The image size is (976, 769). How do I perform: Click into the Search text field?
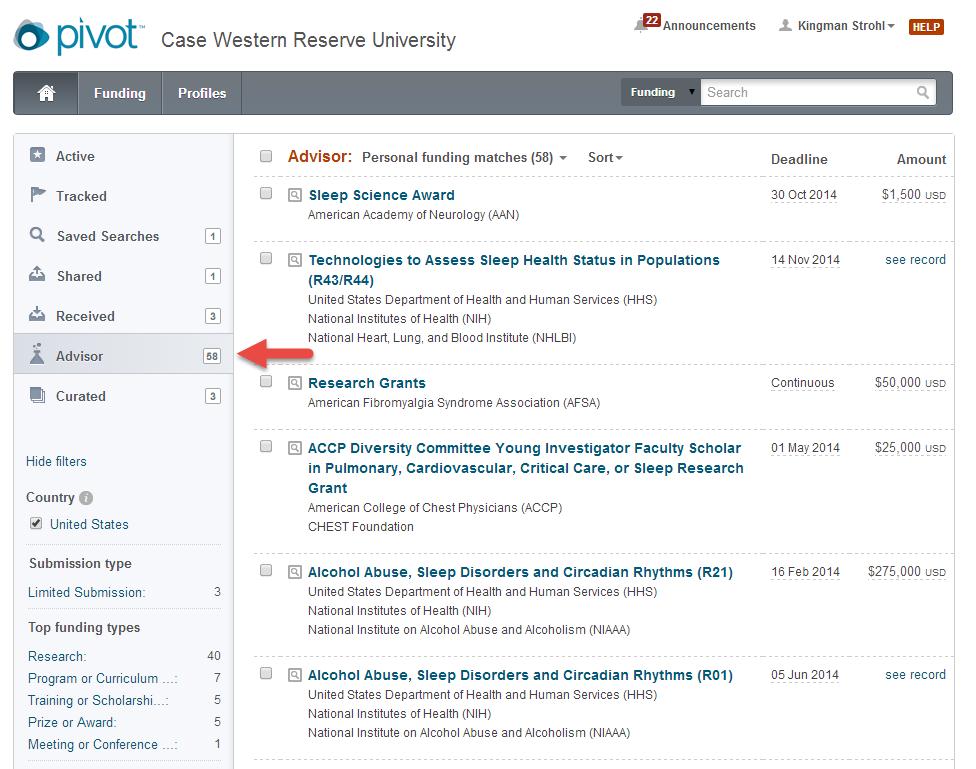(808, 93)
